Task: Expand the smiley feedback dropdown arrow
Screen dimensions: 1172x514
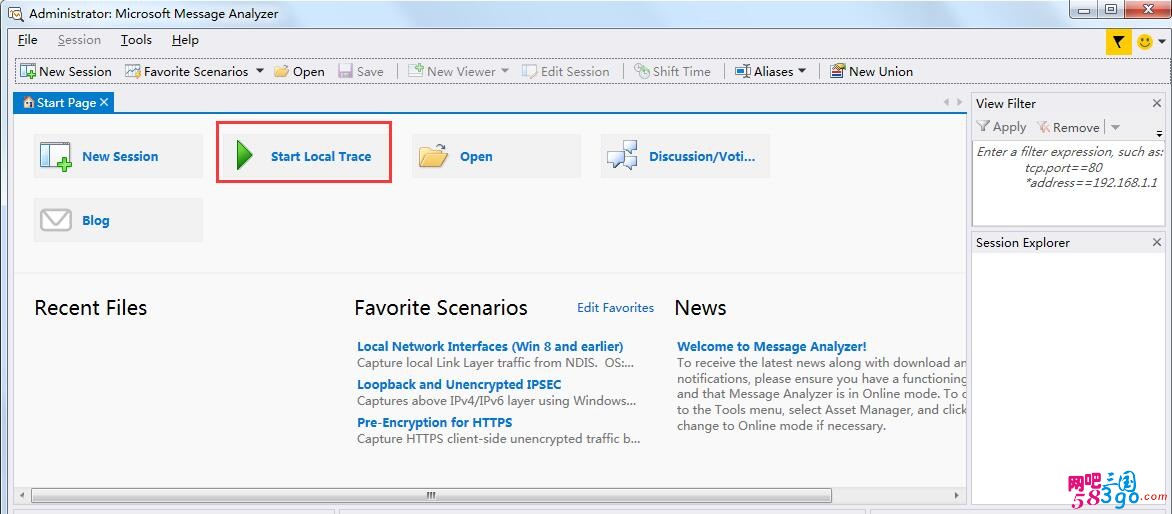Action: point(1162,43)
